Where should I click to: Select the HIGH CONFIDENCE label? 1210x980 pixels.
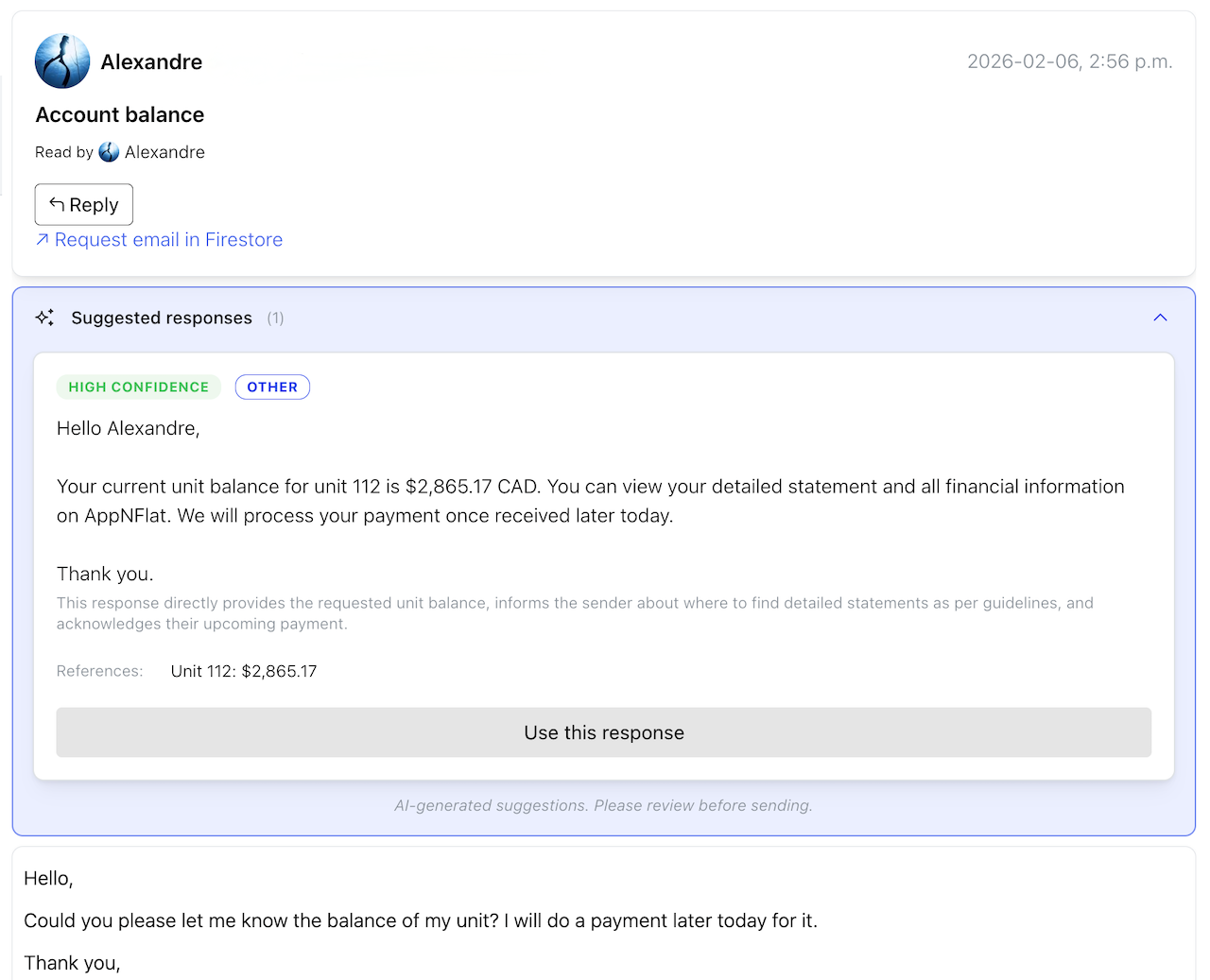pos(138,387)
